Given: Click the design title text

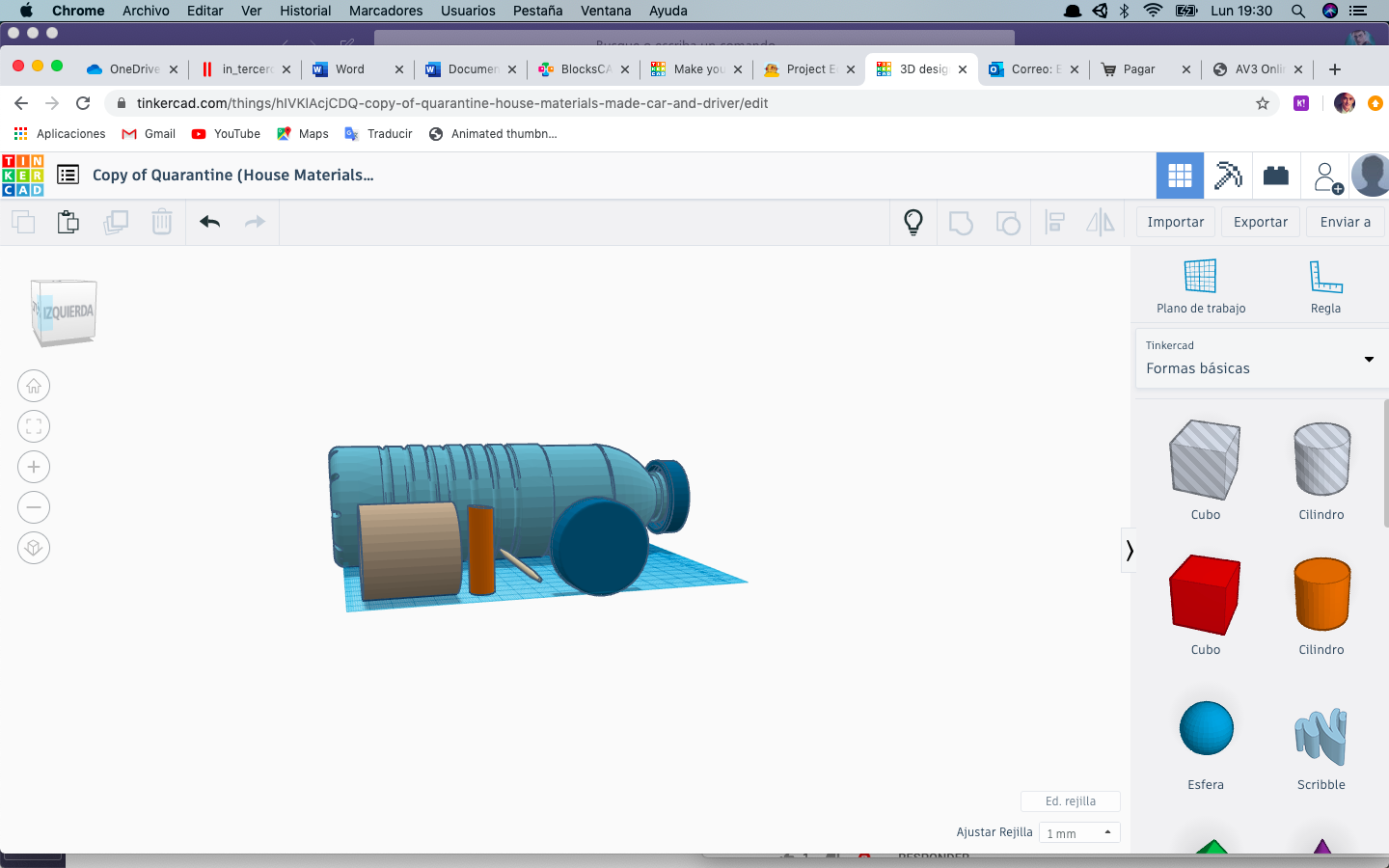Looking at the screenshot, I should [232, 175].
